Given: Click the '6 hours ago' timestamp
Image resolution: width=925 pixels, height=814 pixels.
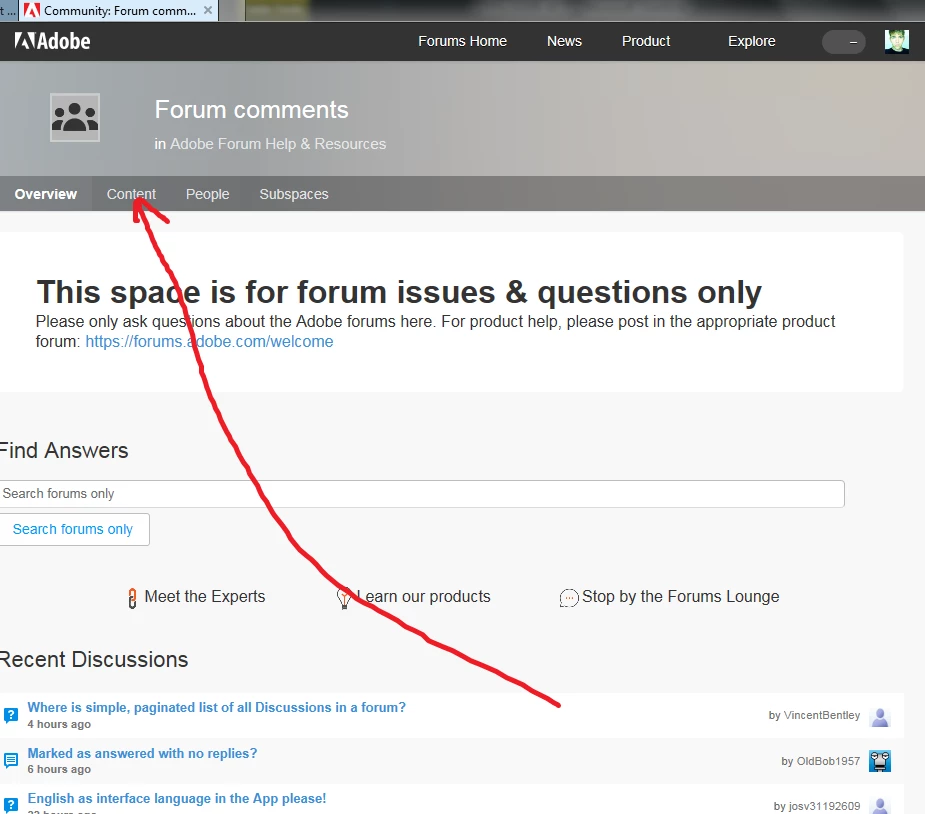Looking at the screenshot, I should coord(59,769).
